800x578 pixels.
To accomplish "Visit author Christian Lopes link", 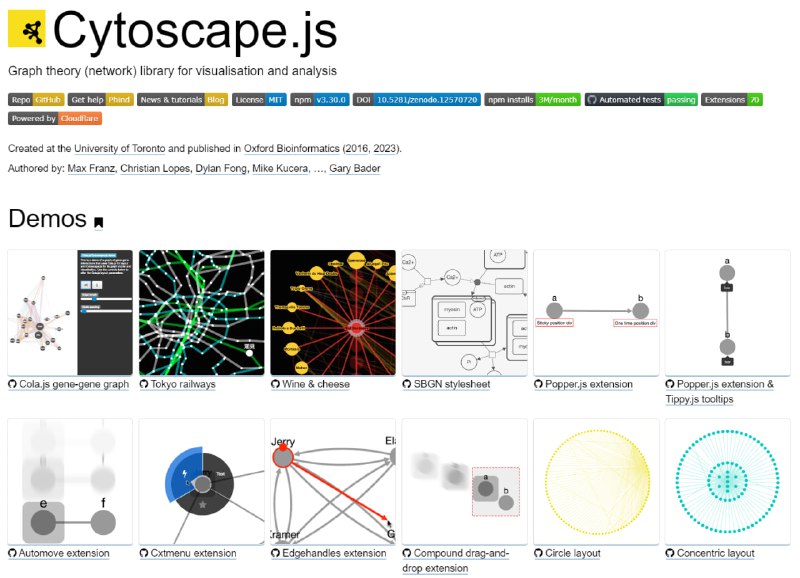I will click(155, 168).
